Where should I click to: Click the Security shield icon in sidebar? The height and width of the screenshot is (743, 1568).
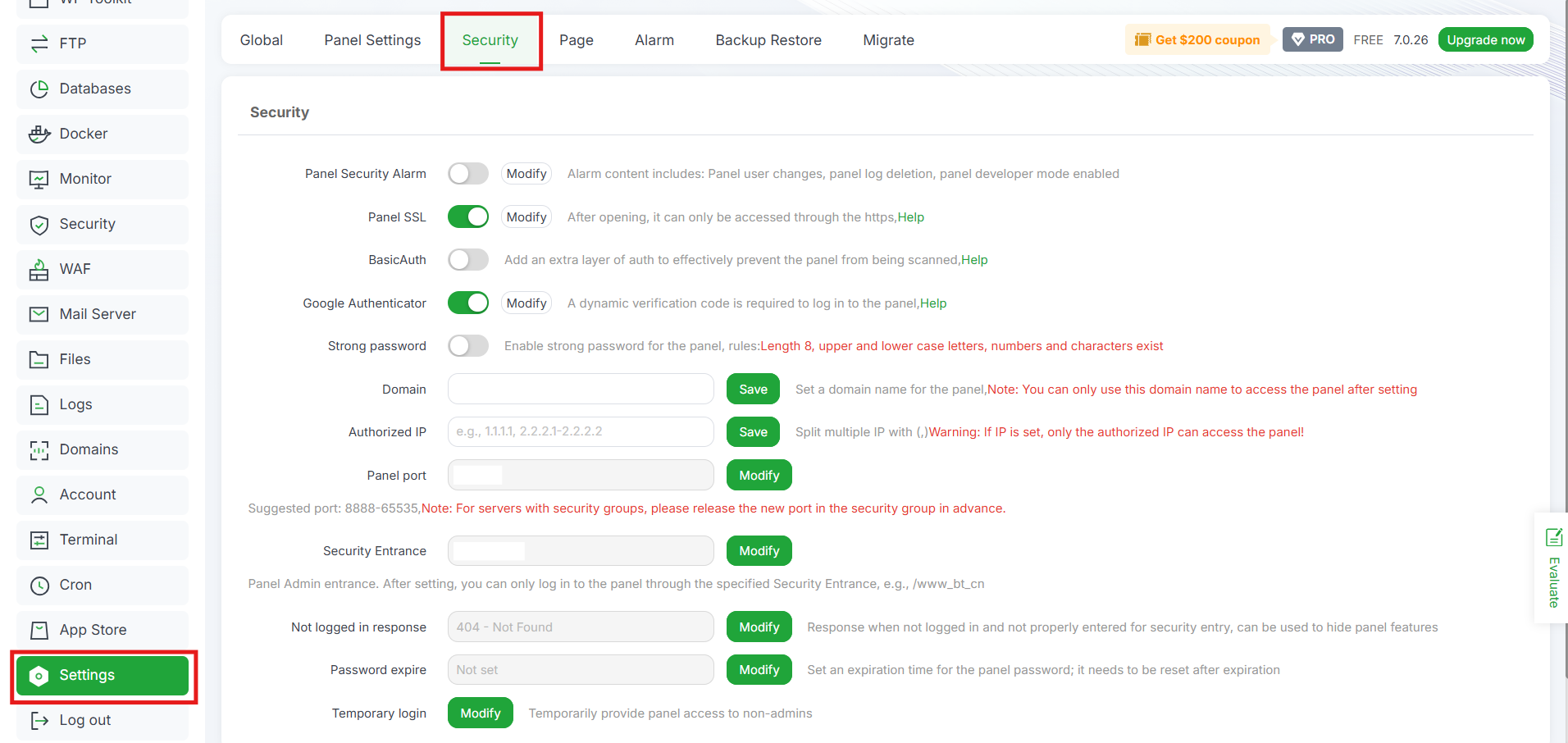tap(39, 225)
